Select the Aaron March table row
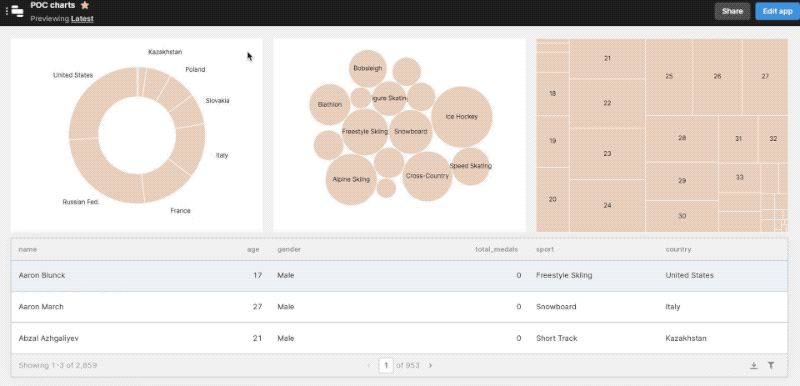800x386 pixels. click(399, 307)
